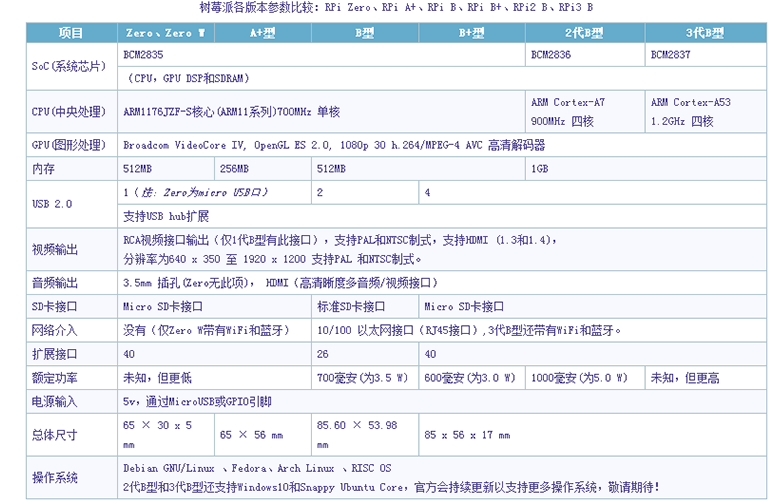783x504 pixels.
Task: Click the 65 × 56 mm cell
Action: point(263,435)
